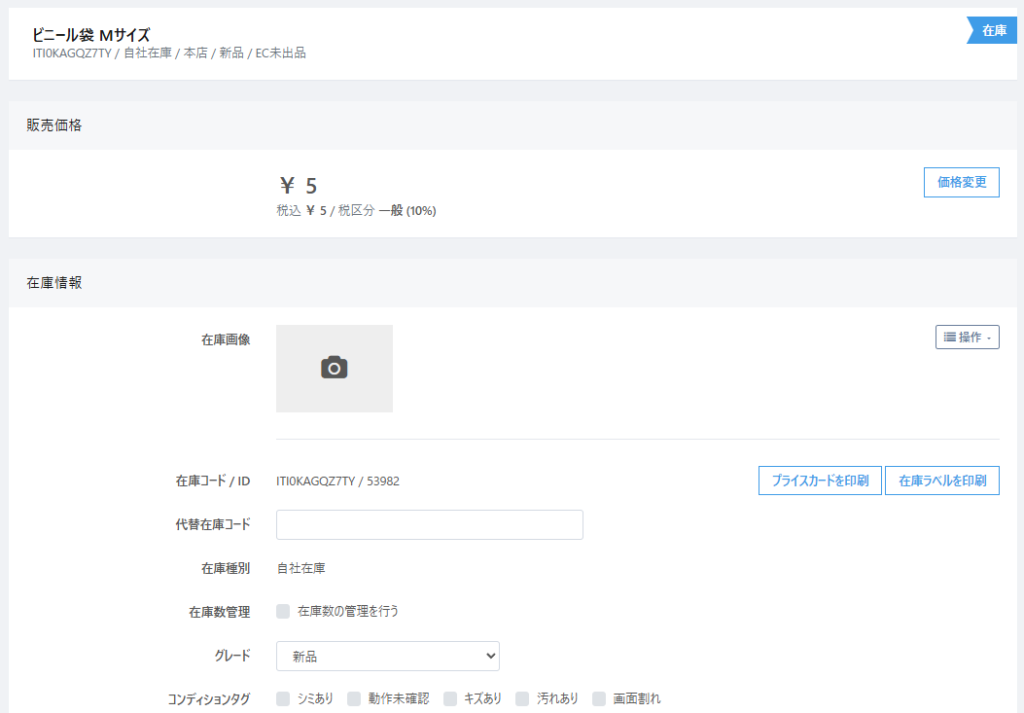Click the large ¥ 5 price
This screenshot has width=1024, height=713.
pos(298,186)
